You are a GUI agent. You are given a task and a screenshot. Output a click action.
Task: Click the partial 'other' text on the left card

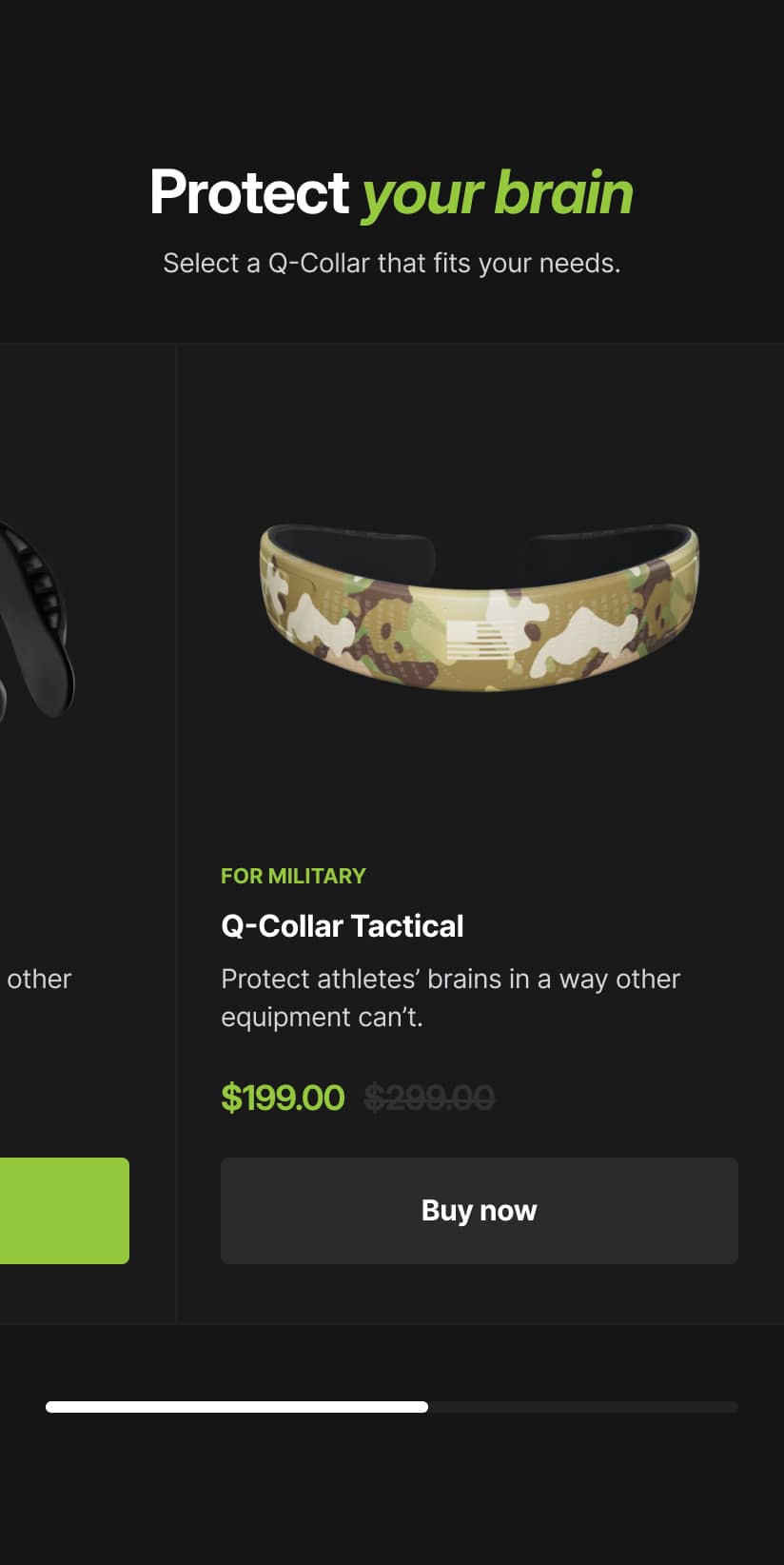click(x=37, y=979)
